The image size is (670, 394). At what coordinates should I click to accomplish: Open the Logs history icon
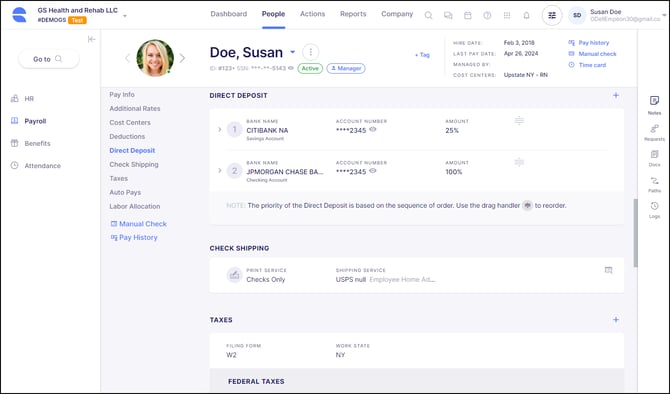coord(654,206)
